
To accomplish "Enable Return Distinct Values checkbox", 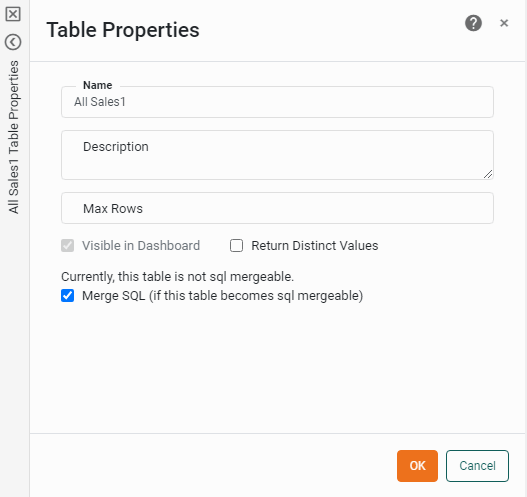I will (237, 246).
